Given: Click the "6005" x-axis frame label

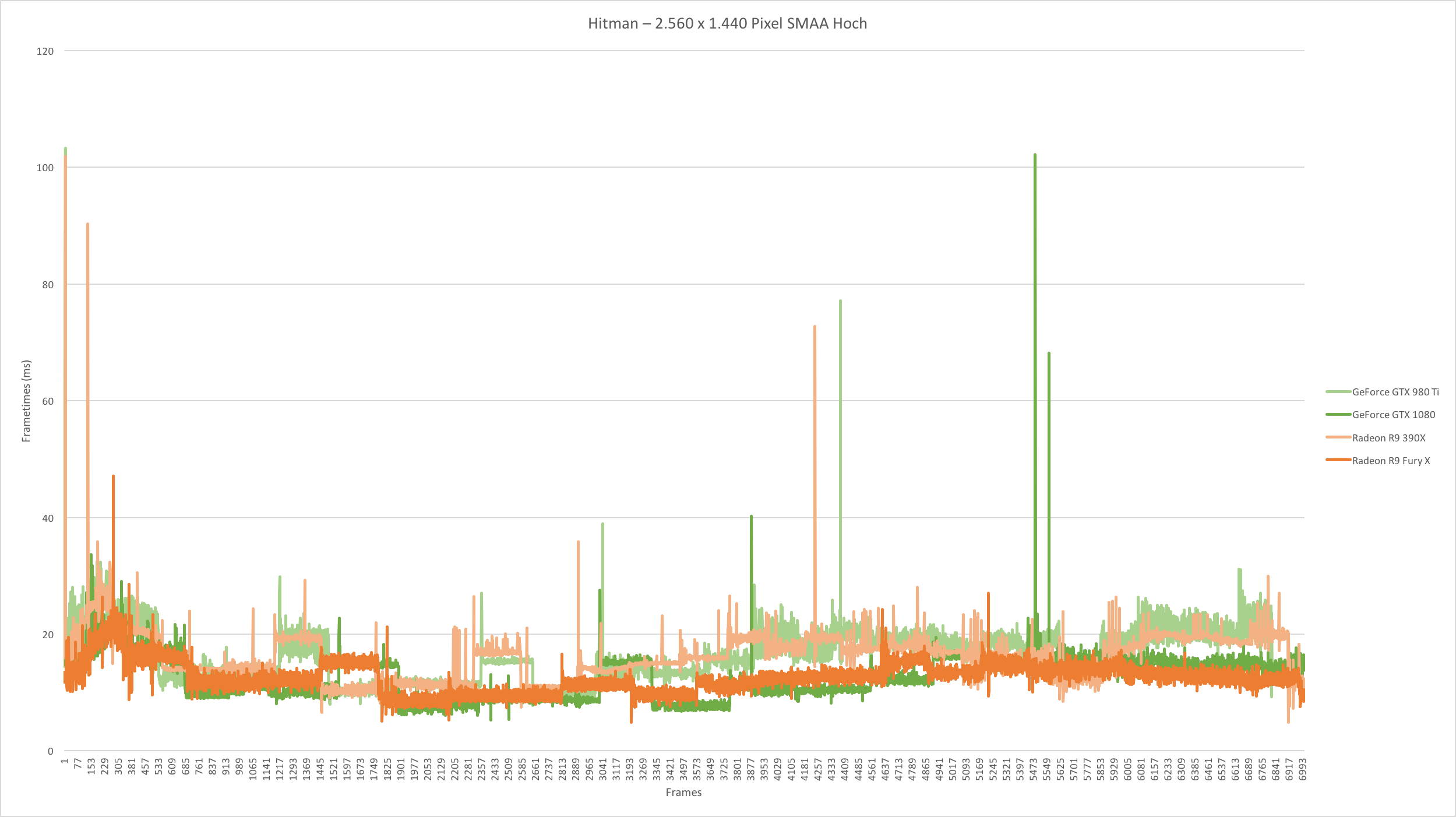Looking at the screenshot, I should tap(1128, 769).
